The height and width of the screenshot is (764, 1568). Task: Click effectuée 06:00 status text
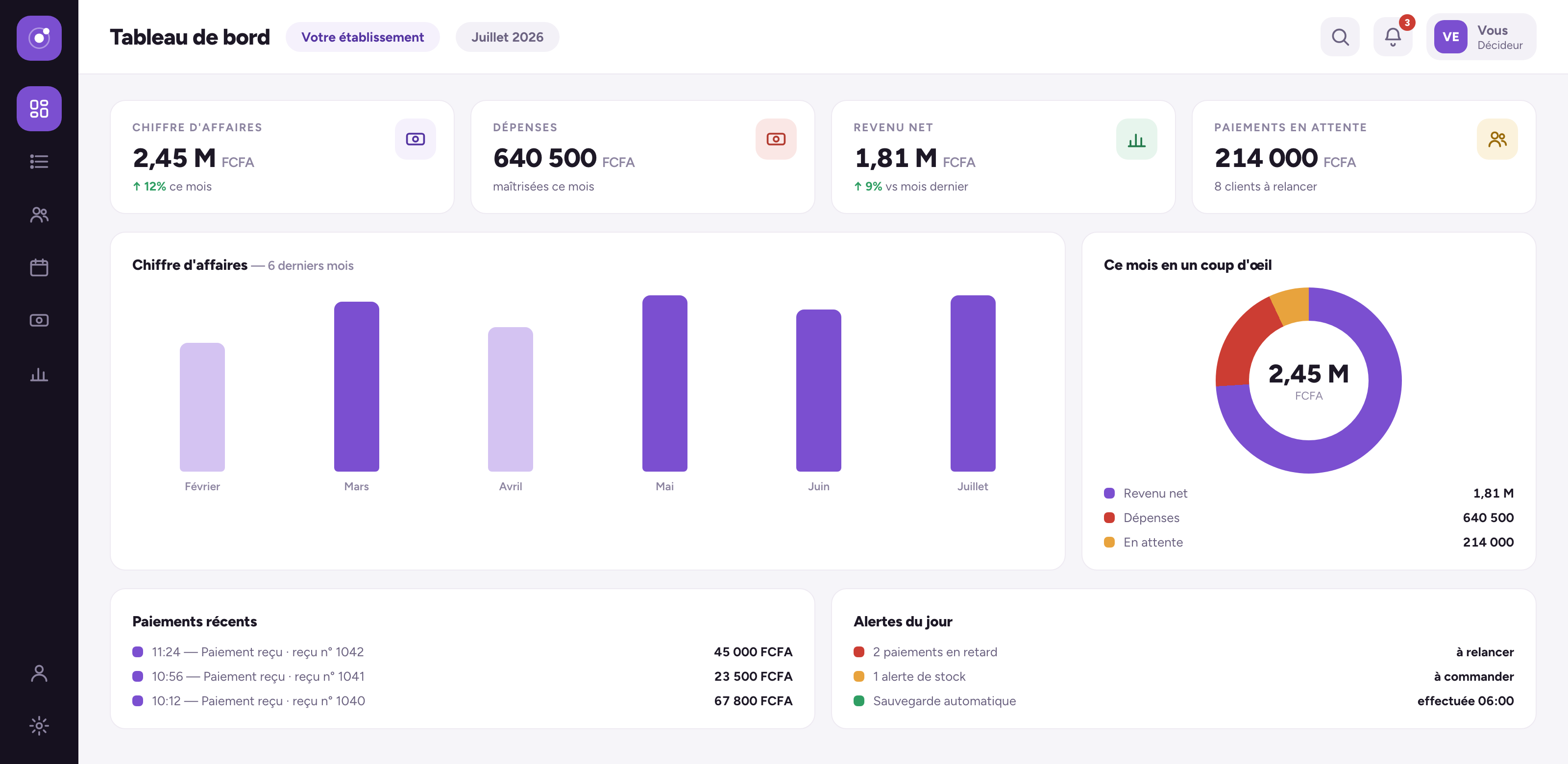(x=1465, y=701)
